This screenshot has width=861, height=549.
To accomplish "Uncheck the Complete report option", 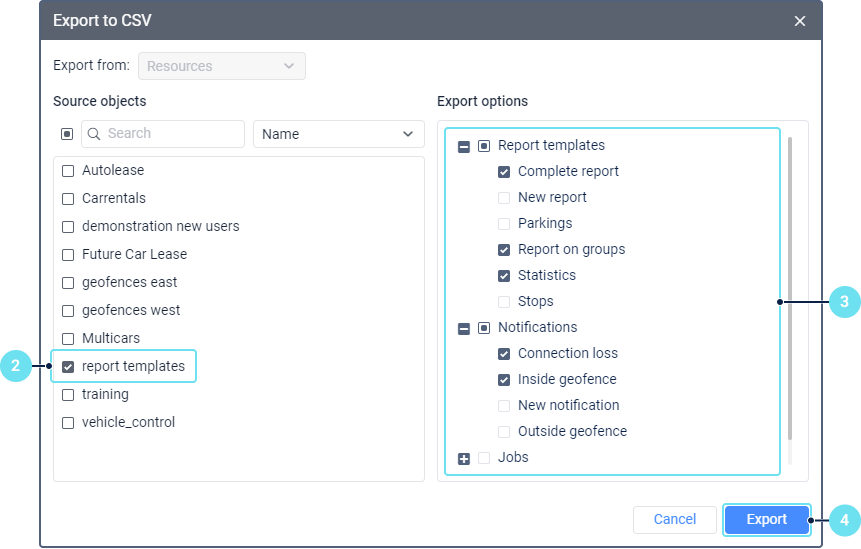I will point(504,172).
